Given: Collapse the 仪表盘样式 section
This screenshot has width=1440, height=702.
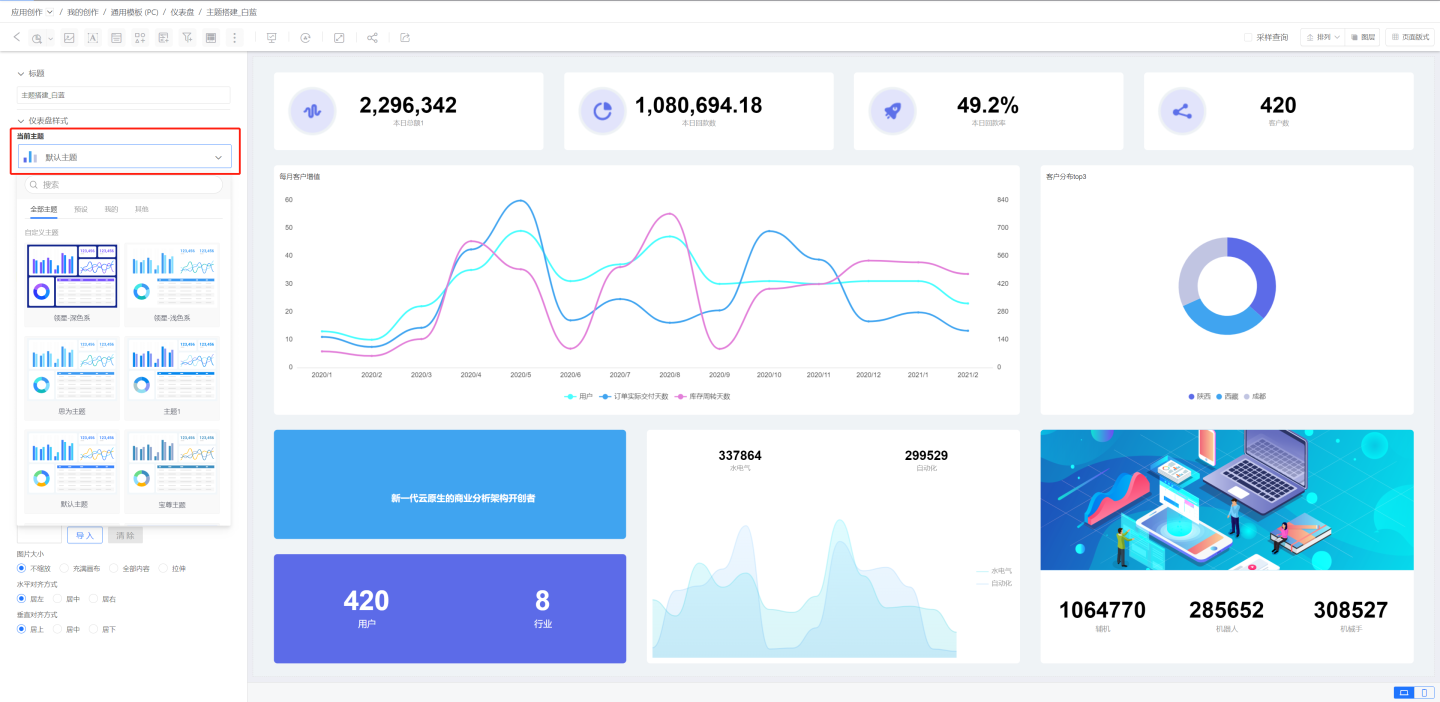Looking at the screenshot, I should coord(21,121).
